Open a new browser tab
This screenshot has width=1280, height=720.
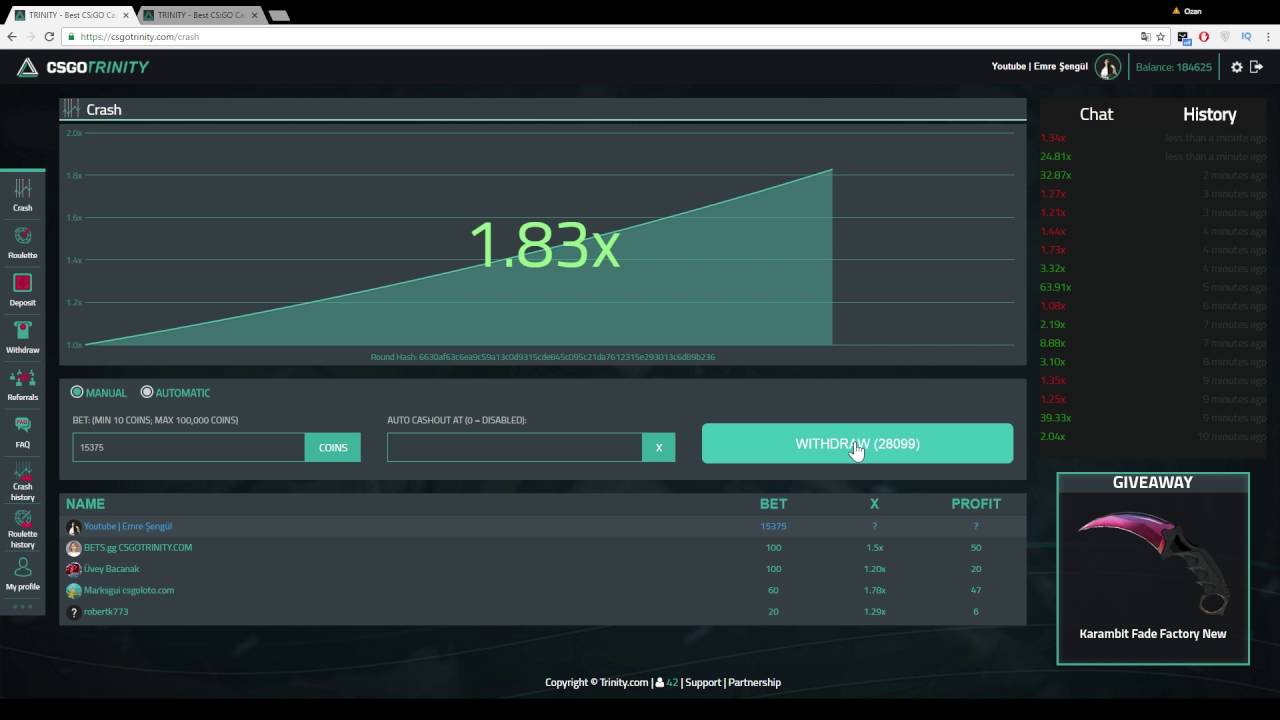tap(279, 15)
